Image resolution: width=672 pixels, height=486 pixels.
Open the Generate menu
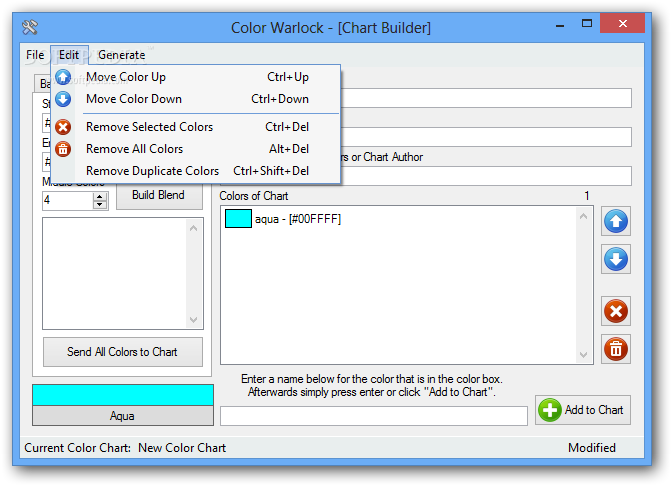pos(122,55)
